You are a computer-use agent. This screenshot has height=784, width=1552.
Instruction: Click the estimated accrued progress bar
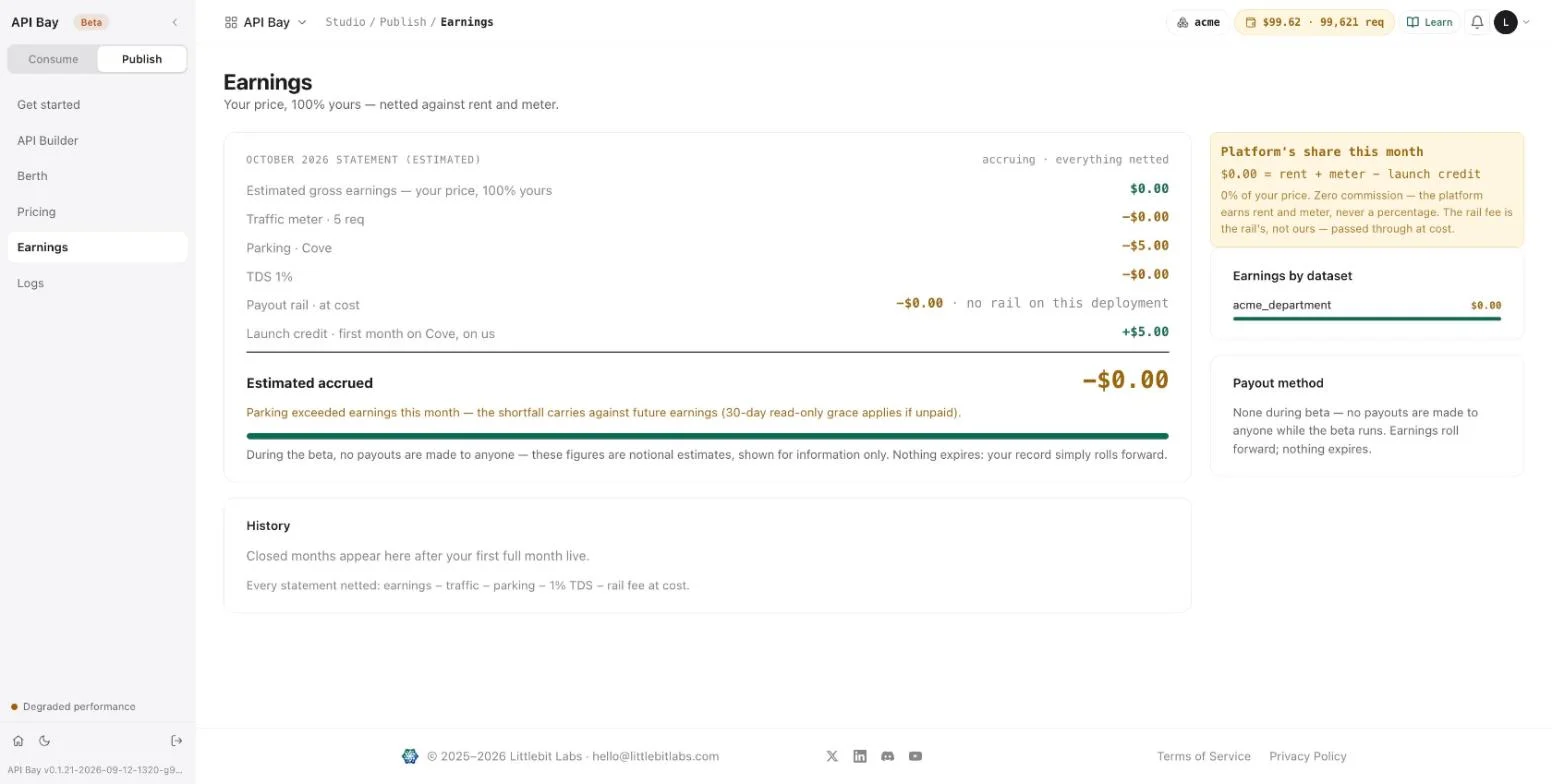(x=707, y=436)
